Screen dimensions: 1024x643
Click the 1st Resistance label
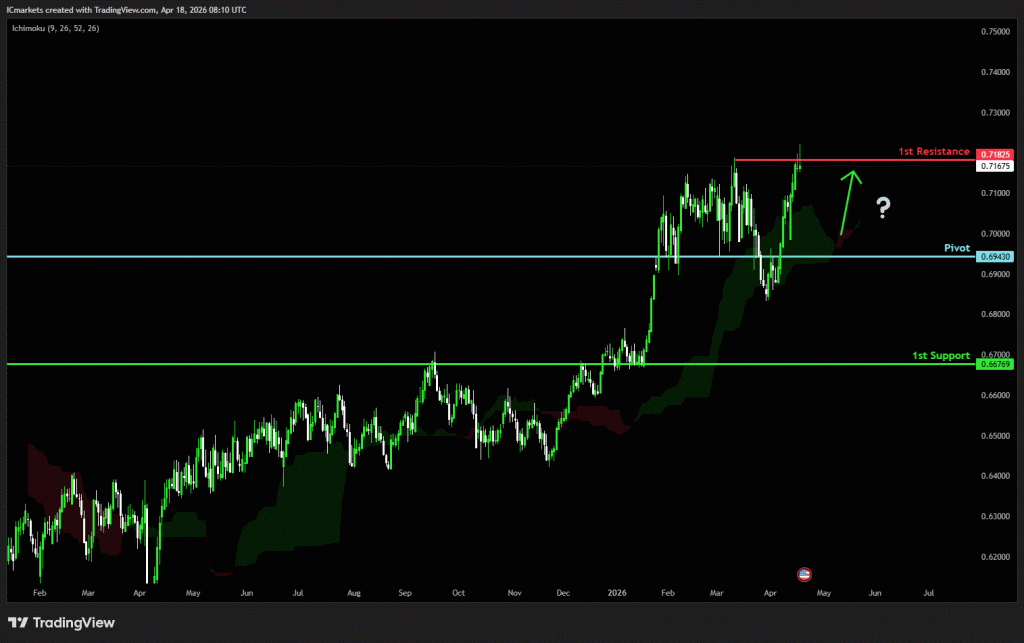(933, 152)
